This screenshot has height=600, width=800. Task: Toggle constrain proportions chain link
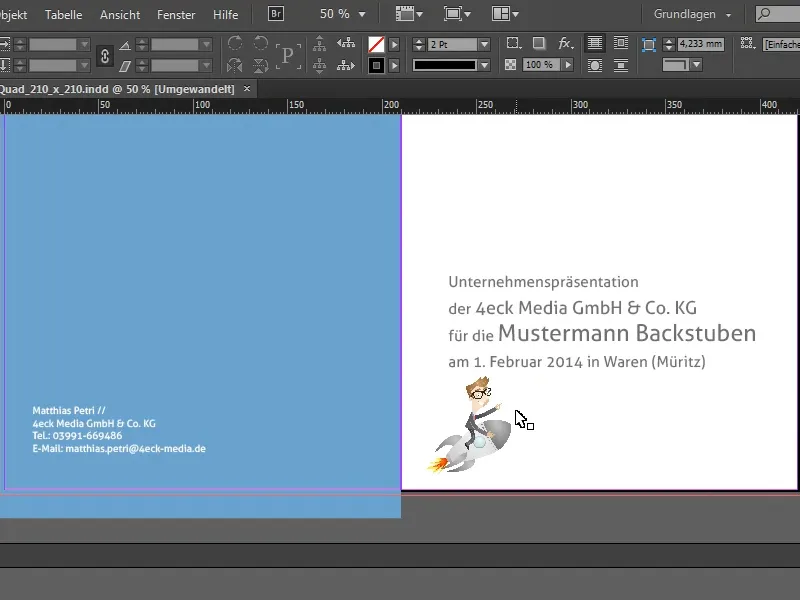[105, 56]
